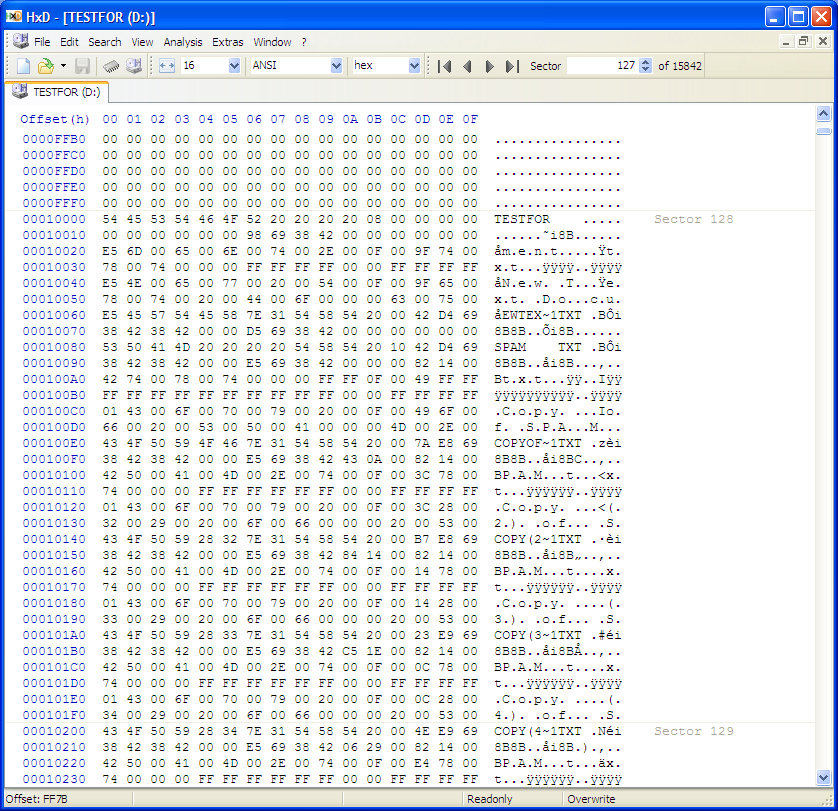Open the Edit menu
838x811 pixels.
69,42
